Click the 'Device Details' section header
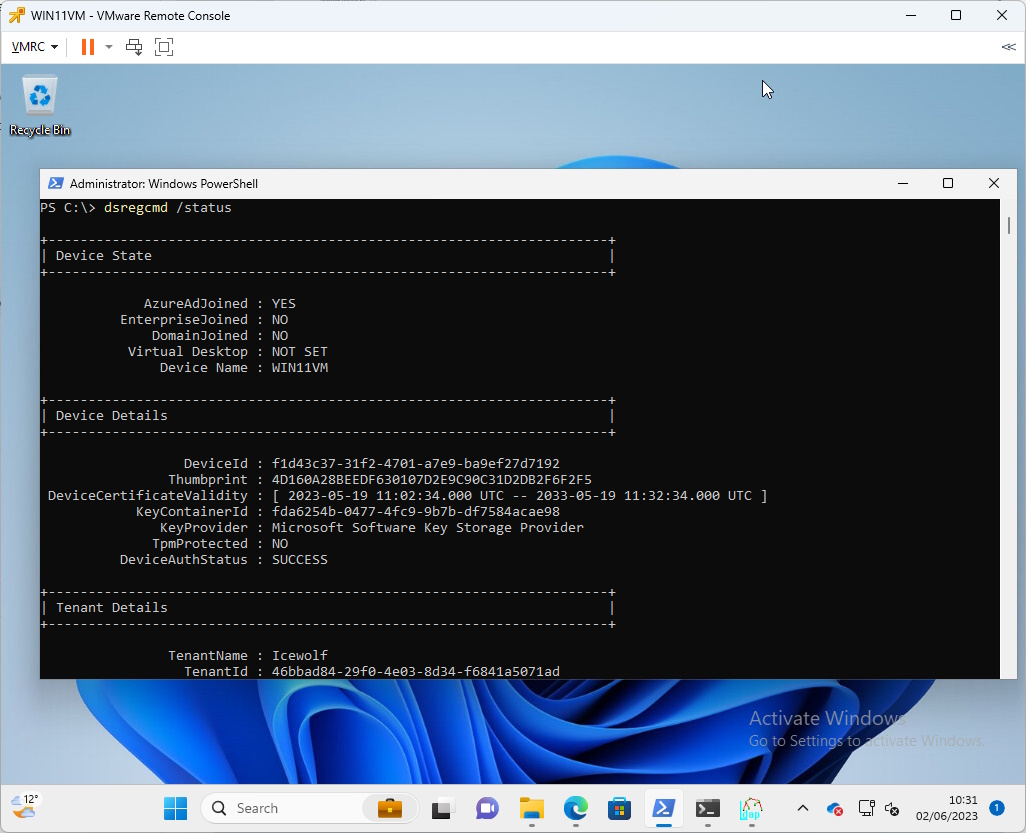This screenshot has width=1026, height=833. pyautogui.click(x=111, y=416)
